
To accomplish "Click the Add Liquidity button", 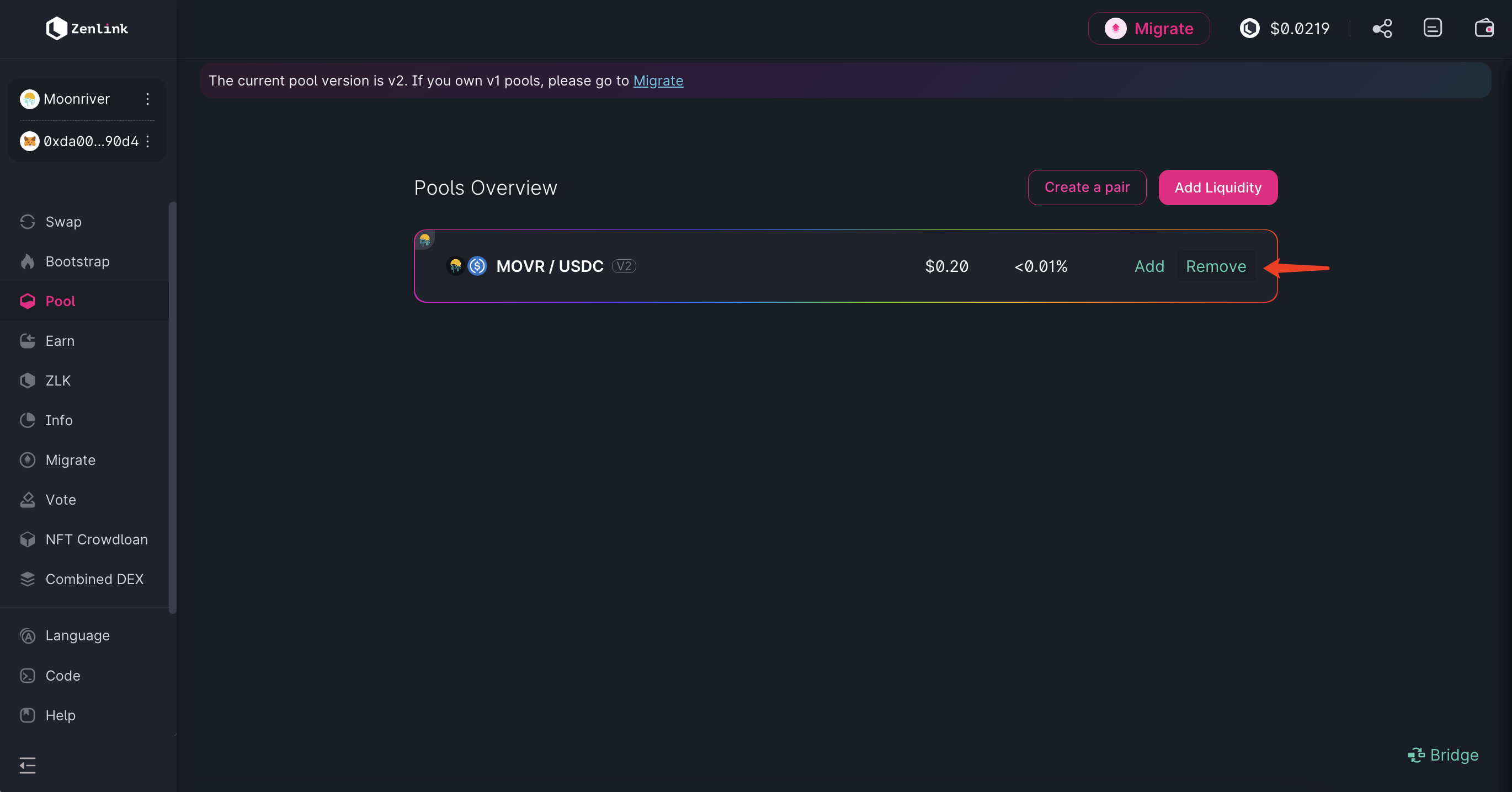I will pyautogui.click(x=1217, y=188).
